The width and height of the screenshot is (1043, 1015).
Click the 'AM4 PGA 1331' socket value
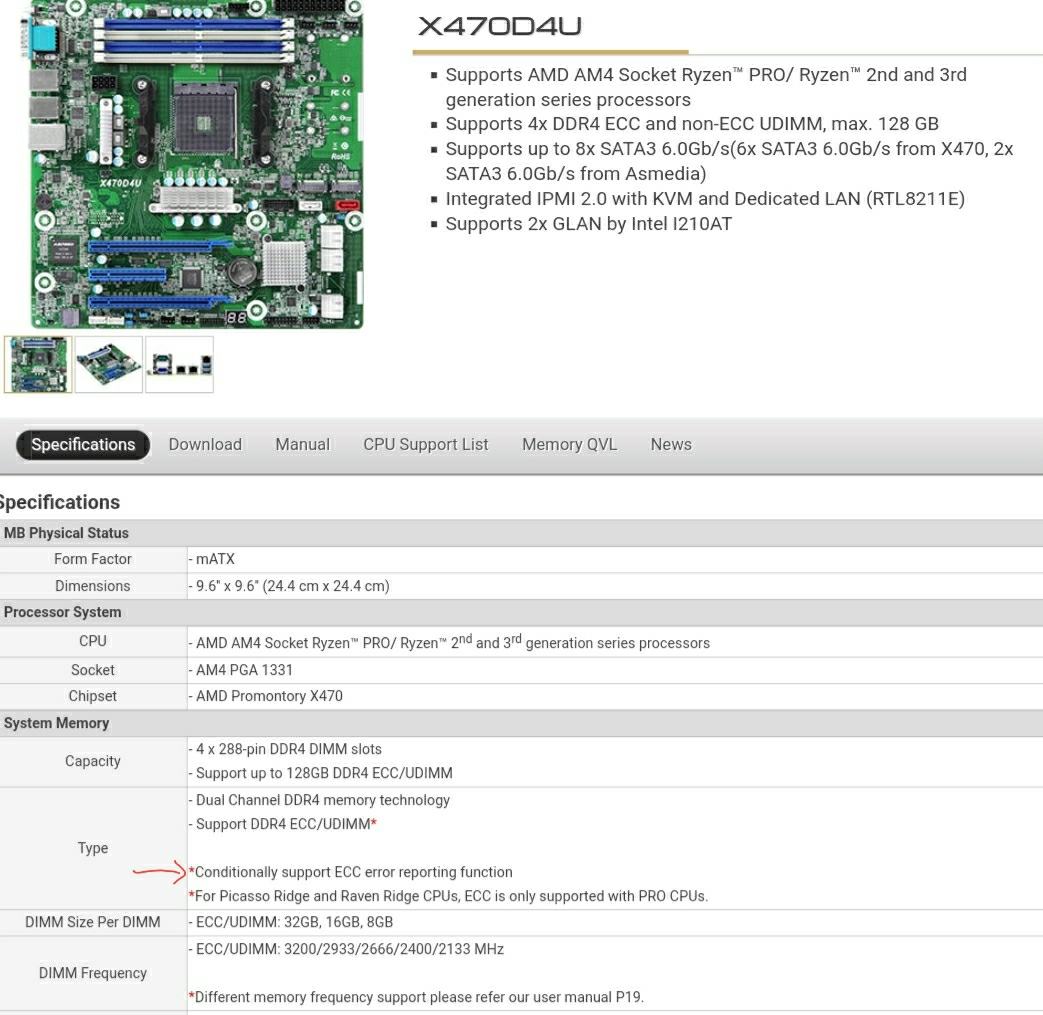pyautogui.click(x=241, y=670)
